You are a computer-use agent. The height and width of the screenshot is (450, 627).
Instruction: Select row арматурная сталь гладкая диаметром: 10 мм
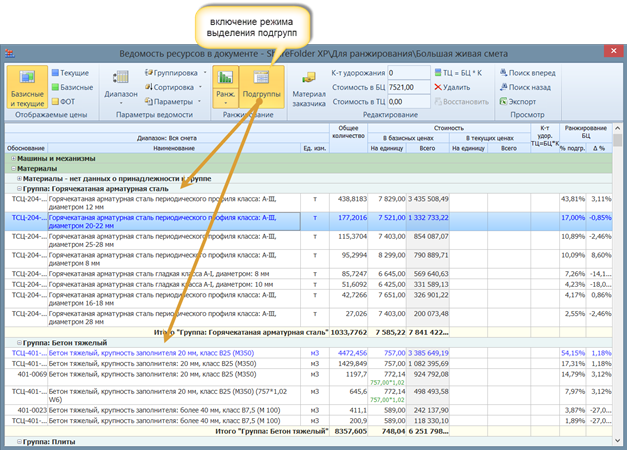coord(308,284)
